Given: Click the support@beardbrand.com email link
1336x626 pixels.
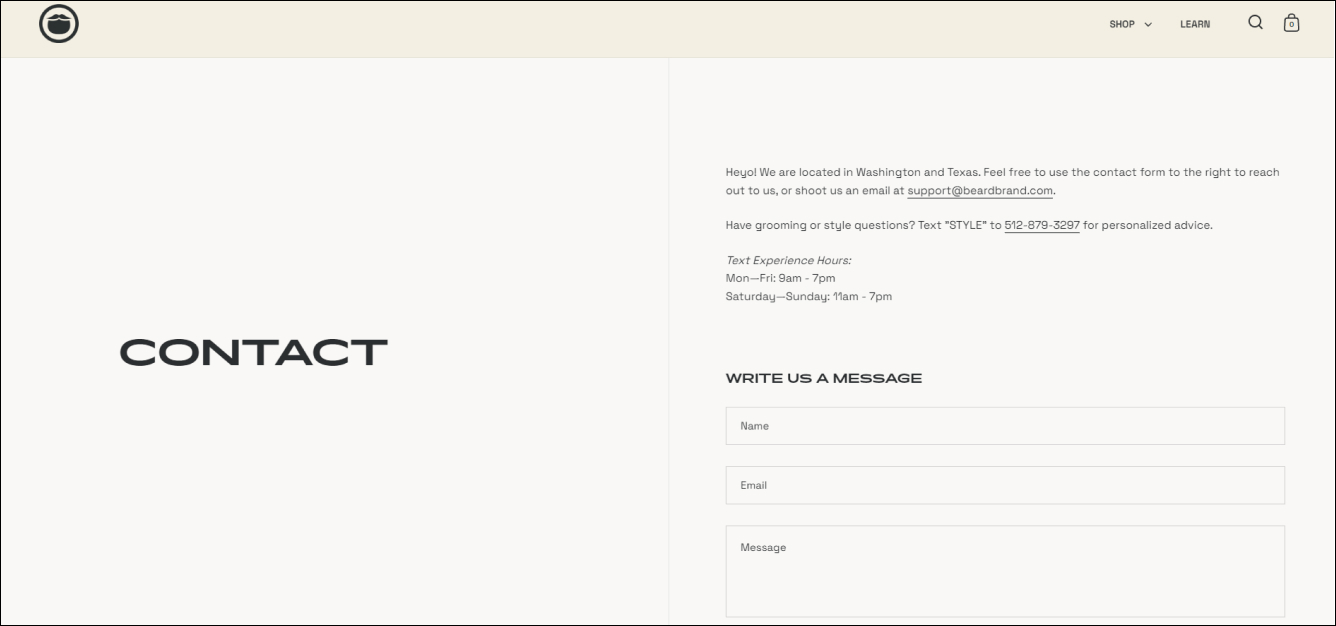Looking at the screenshot, I should [980, 191].
